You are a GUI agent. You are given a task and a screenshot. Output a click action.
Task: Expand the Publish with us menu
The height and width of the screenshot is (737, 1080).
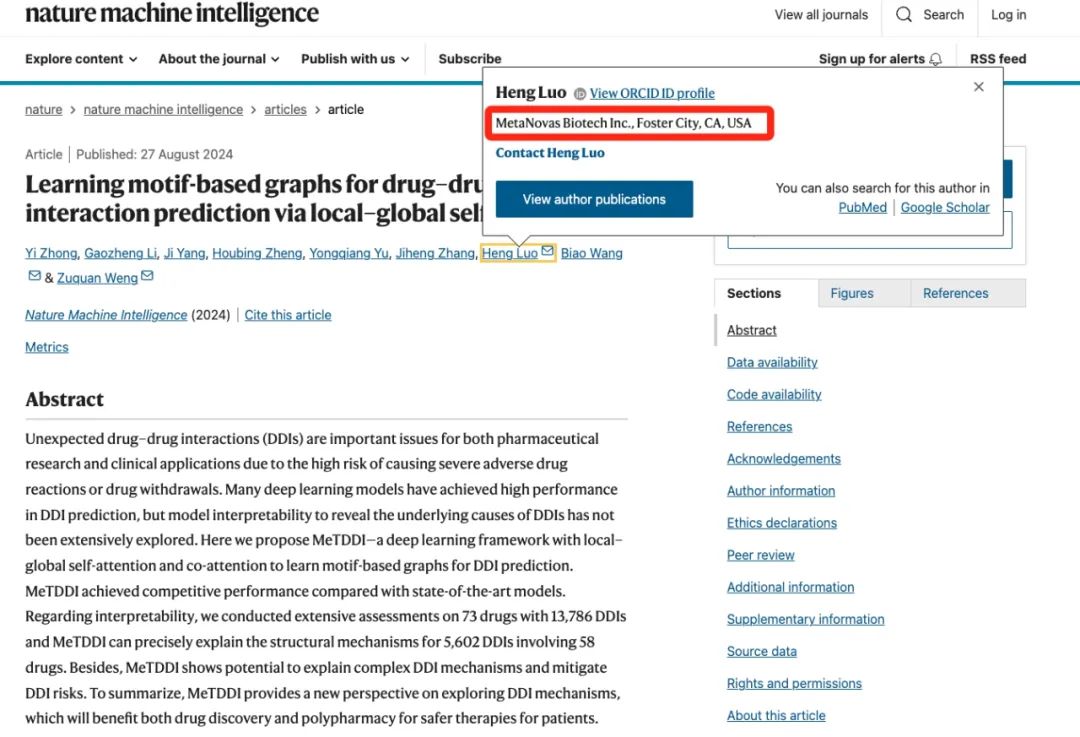(355, 59)
